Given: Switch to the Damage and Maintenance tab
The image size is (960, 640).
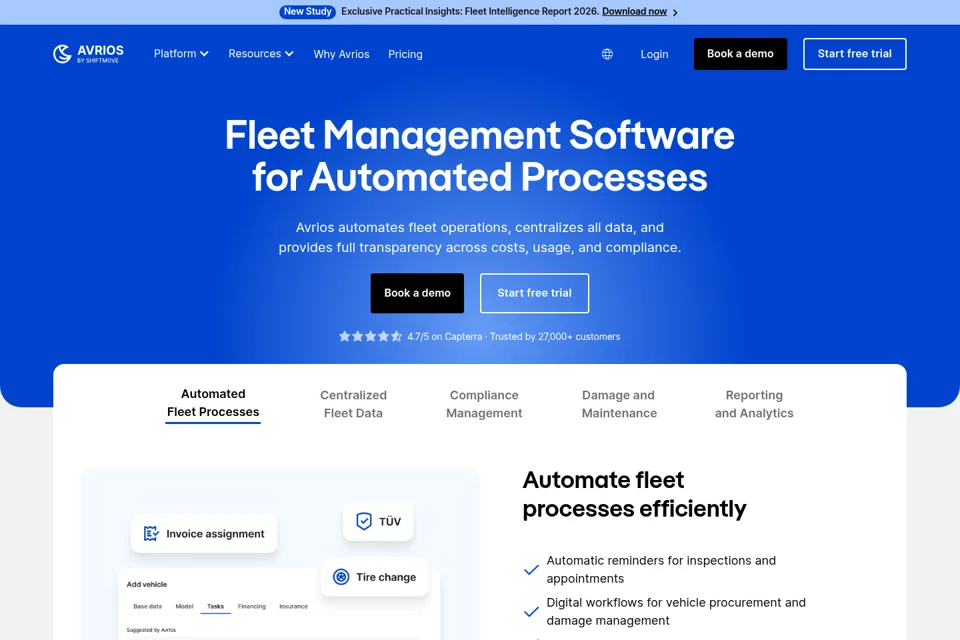Looking at the screenshot, I should click(x=619, y=404).
